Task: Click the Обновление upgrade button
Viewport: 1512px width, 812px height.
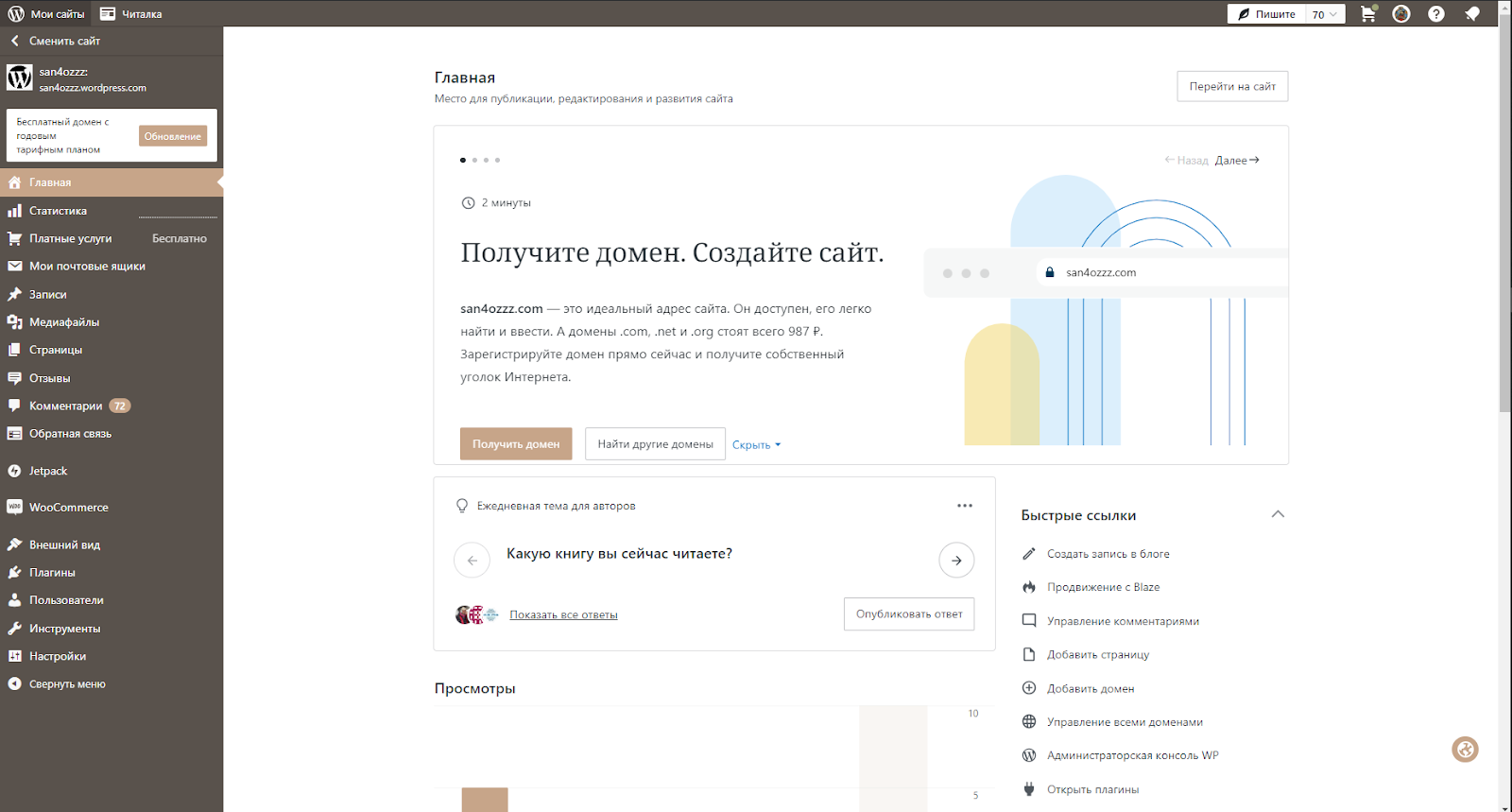Action: [x=173, y=136]
